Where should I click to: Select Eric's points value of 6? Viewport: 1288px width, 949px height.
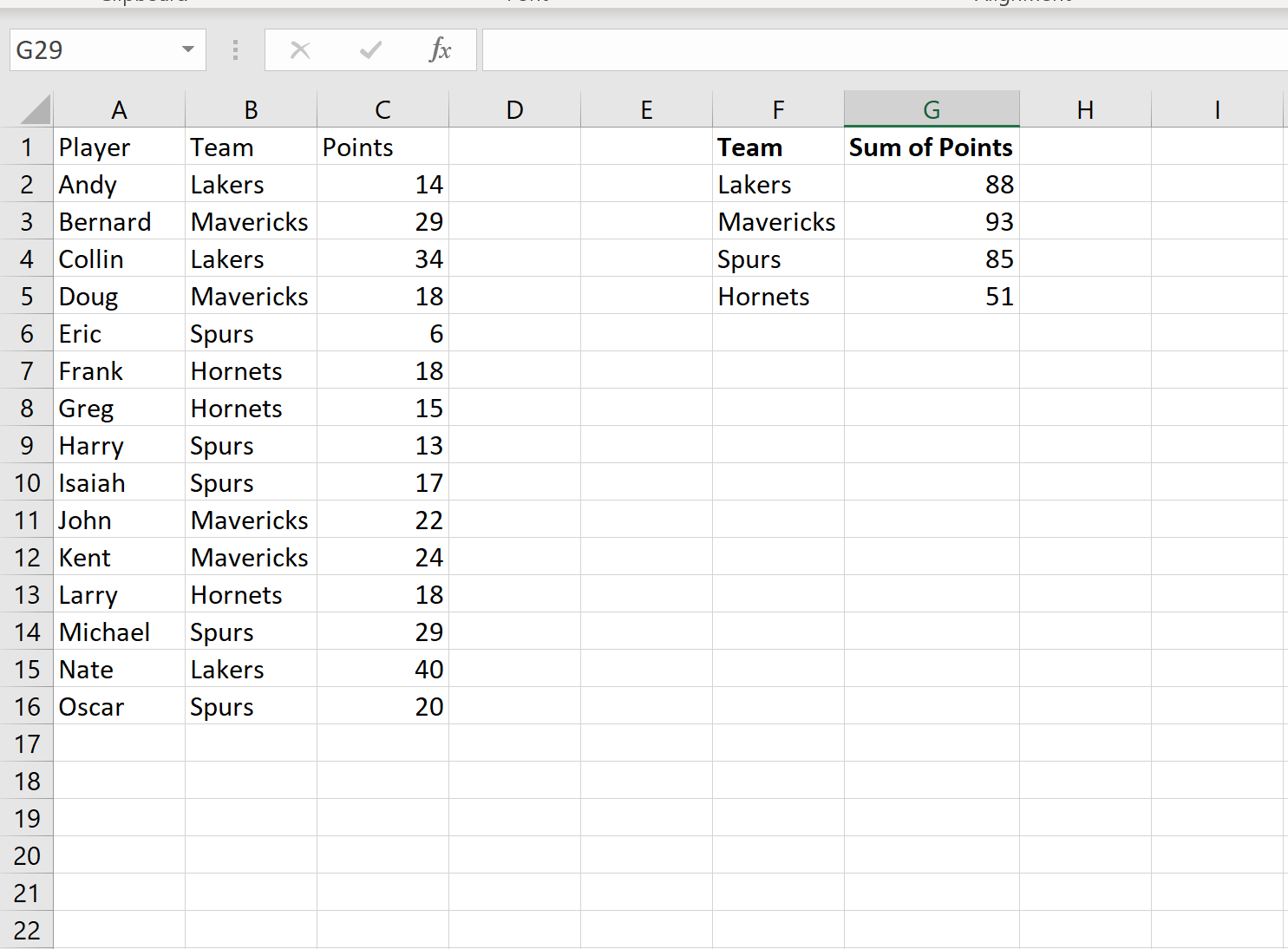pyautogui.click(x=382, y=333)
